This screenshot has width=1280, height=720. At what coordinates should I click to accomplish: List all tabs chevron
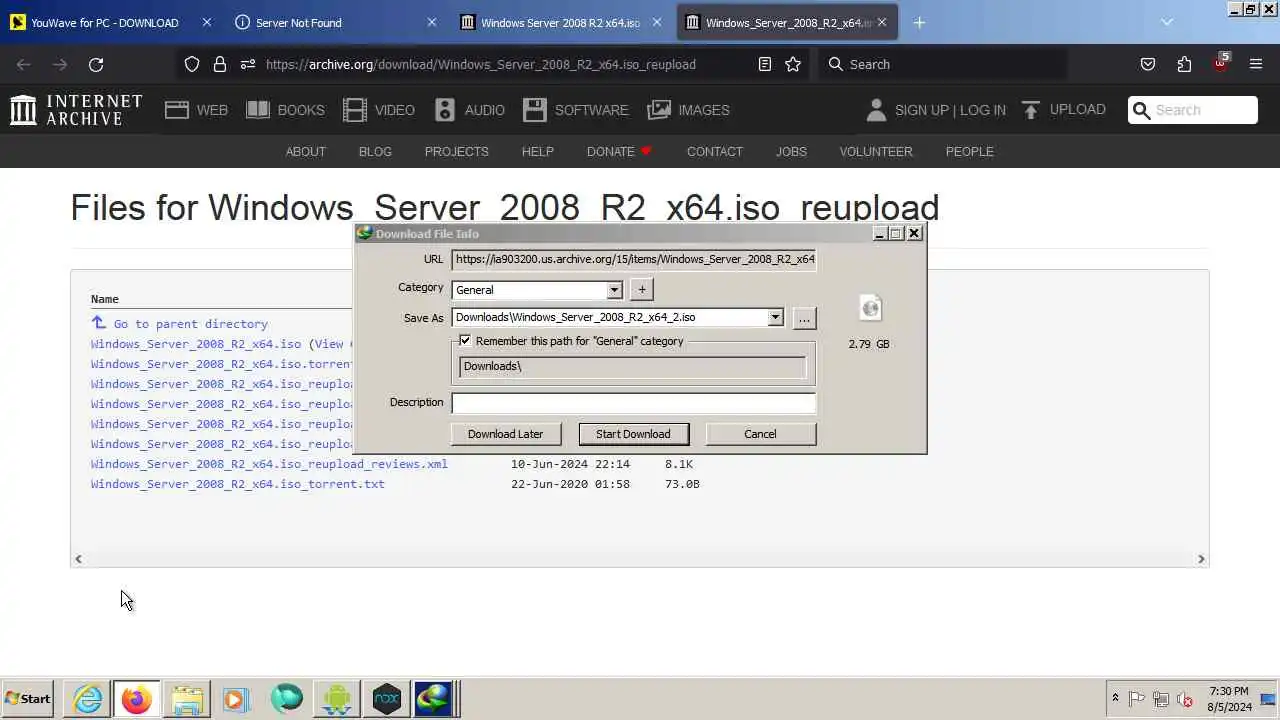(1166, 22)
